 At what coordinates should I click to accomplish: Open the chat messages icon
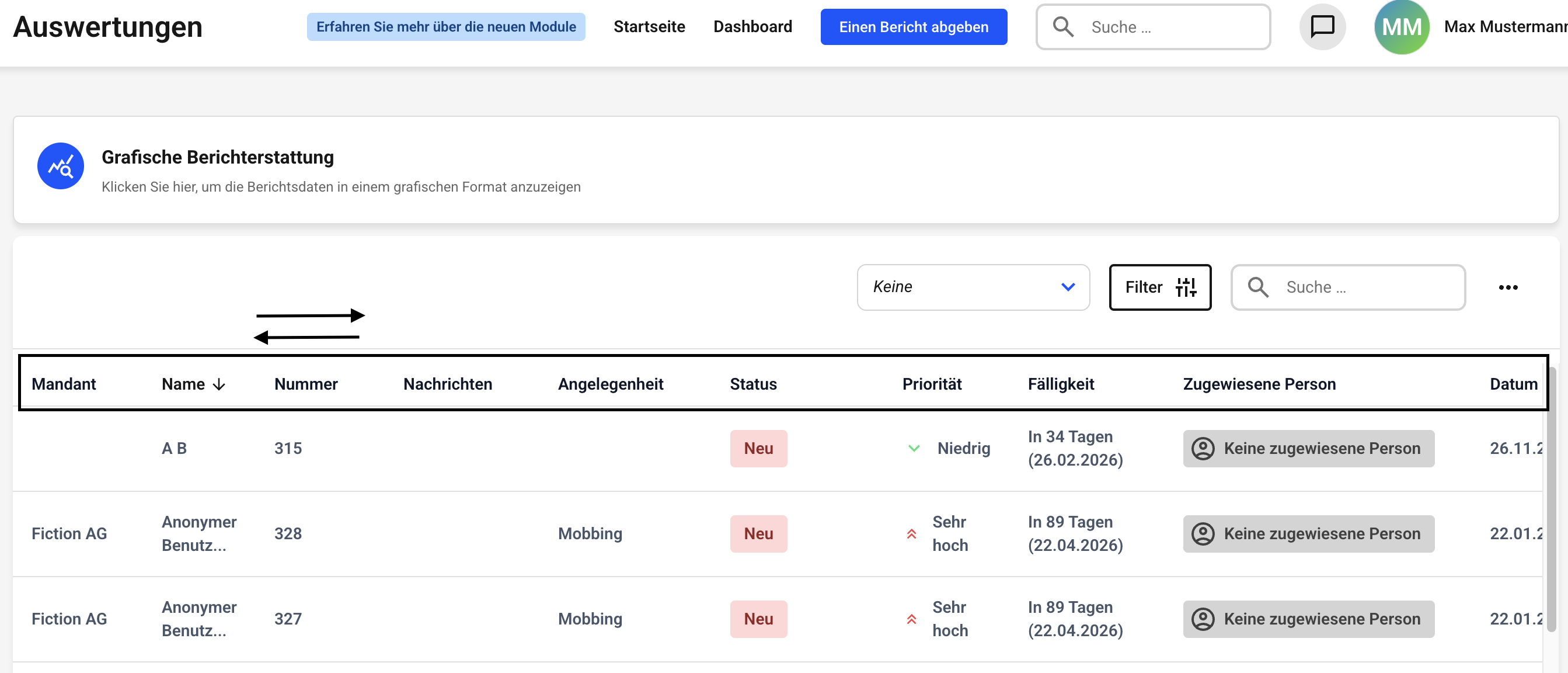(x=1322, y=26)
